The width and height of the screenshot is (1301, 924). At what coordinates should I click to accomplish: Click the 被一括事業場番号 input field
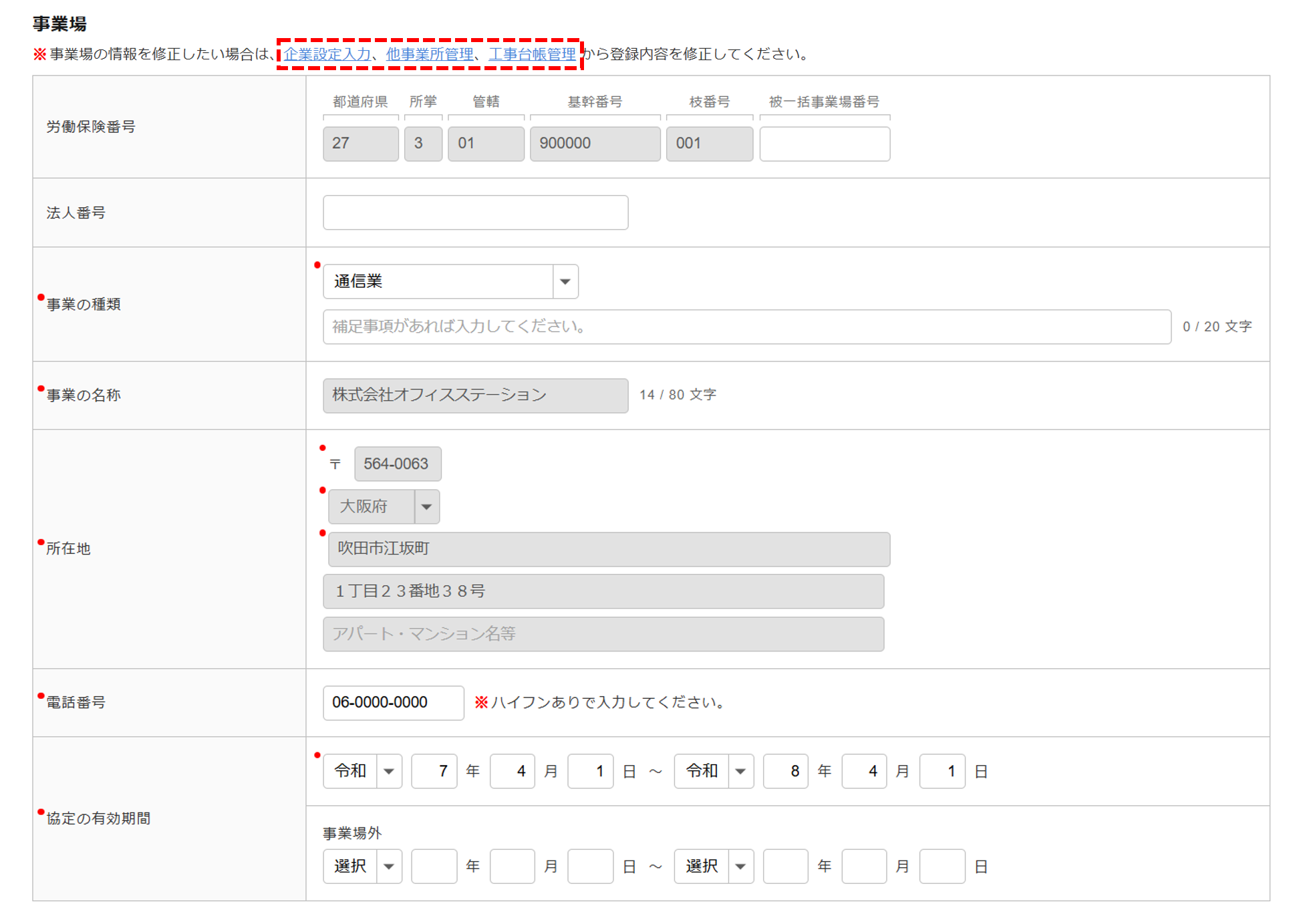coord(824,144)
